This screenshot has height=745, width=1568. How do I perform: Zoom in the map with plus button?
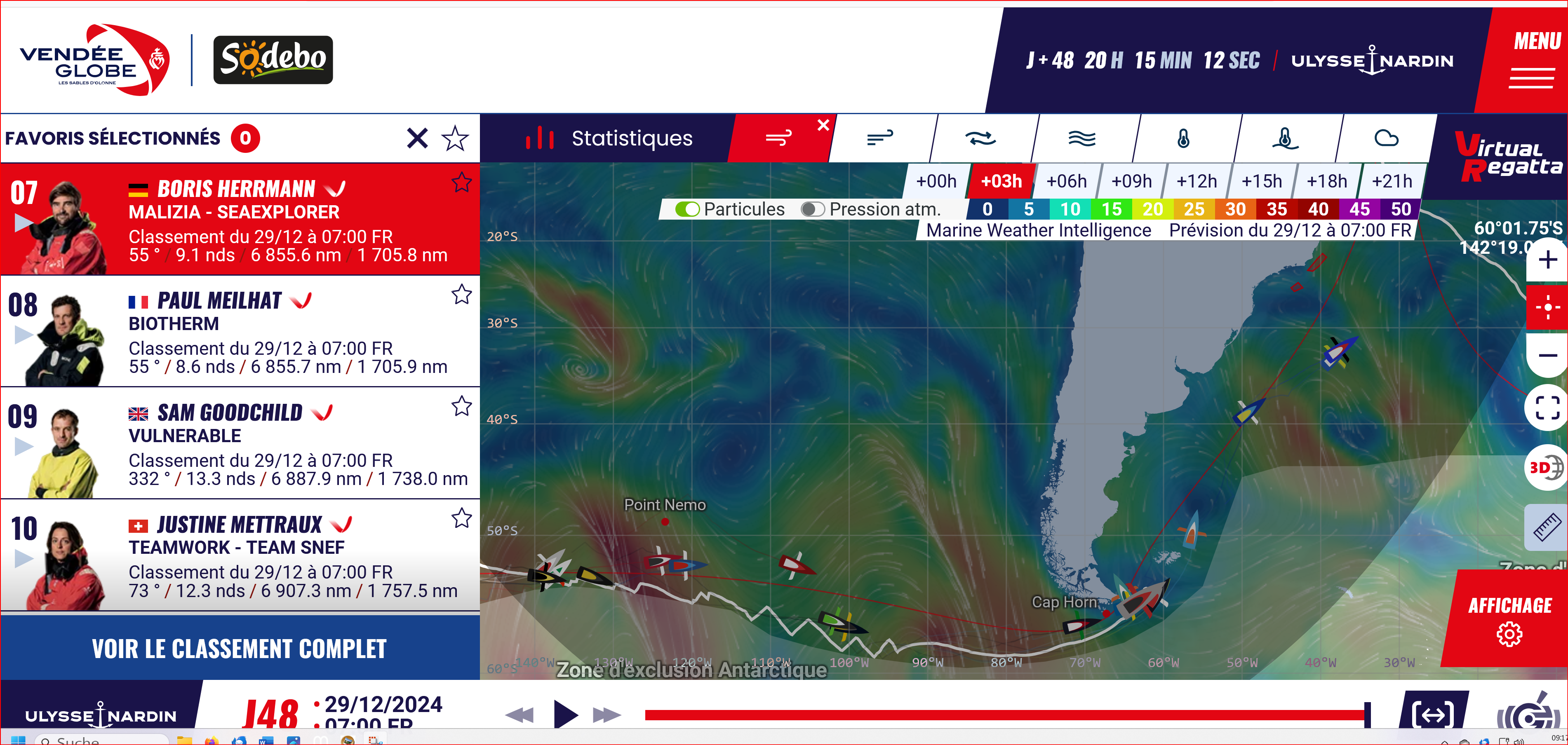point(1548,260)
